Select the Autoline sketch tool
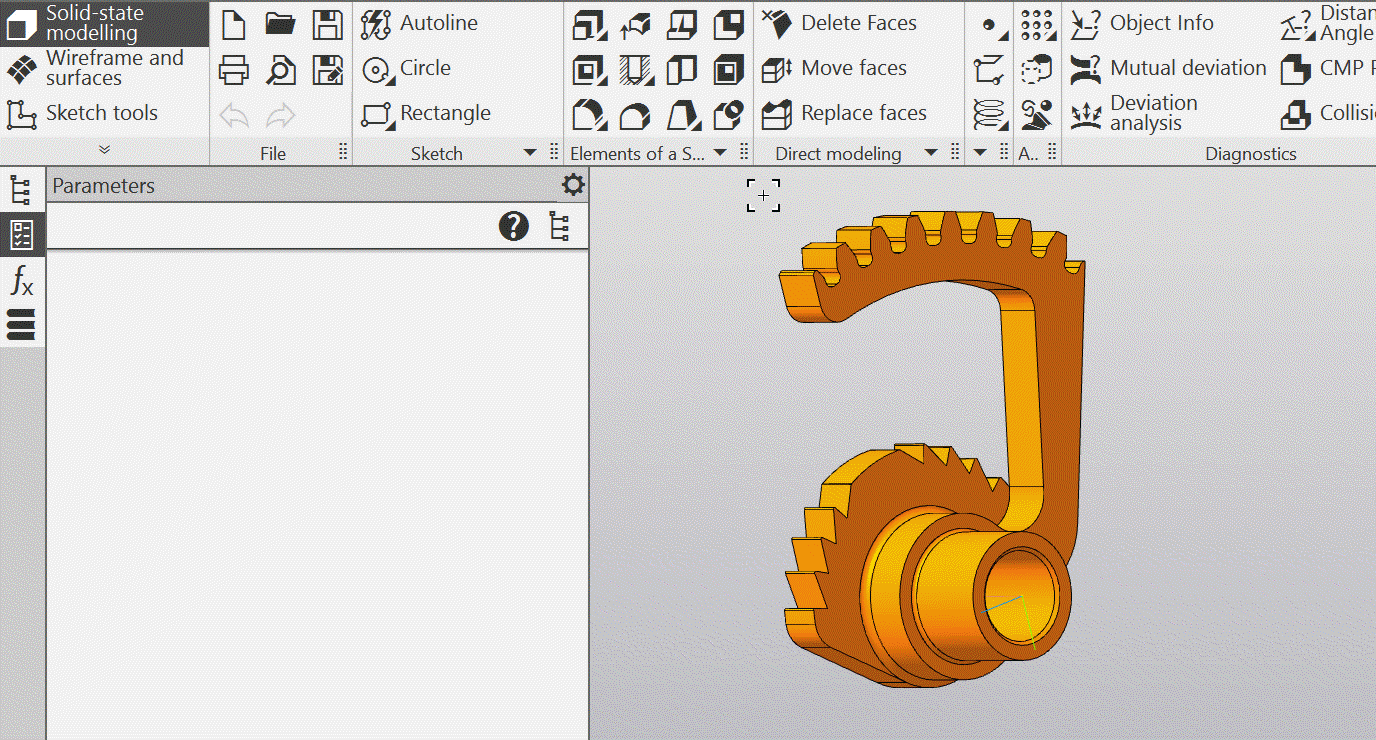 point(419,23)
